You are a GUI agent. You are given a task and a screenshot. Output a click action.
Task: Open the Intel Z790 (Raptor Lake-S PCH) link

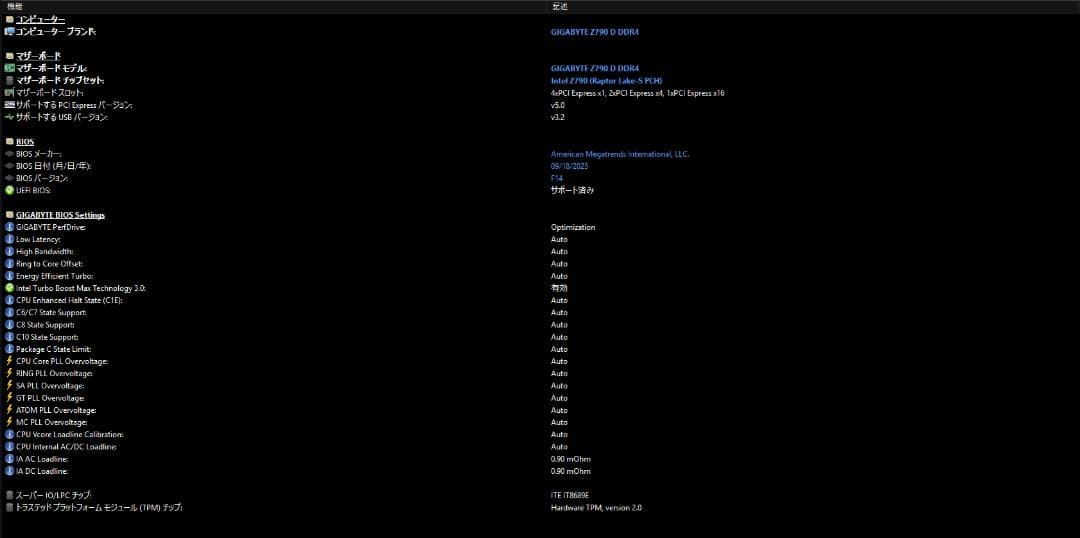point(606,81)
